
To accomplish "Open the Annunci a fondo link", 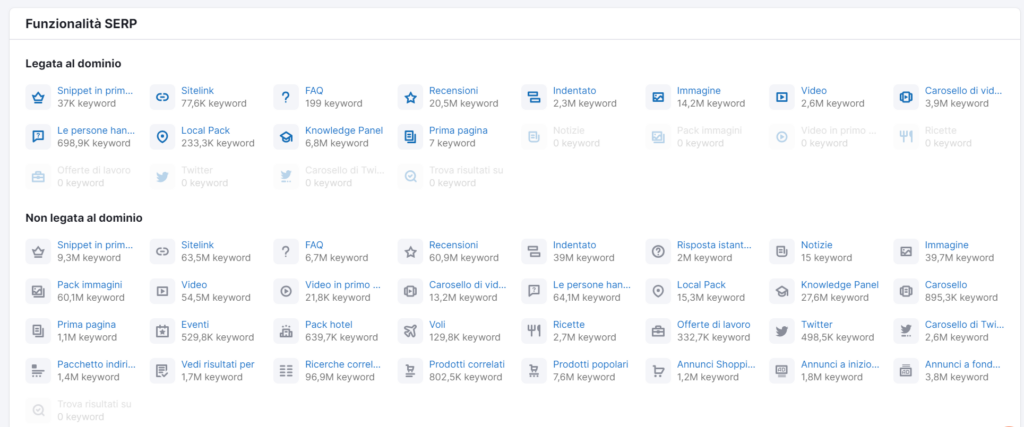I will tap(963, 364).
